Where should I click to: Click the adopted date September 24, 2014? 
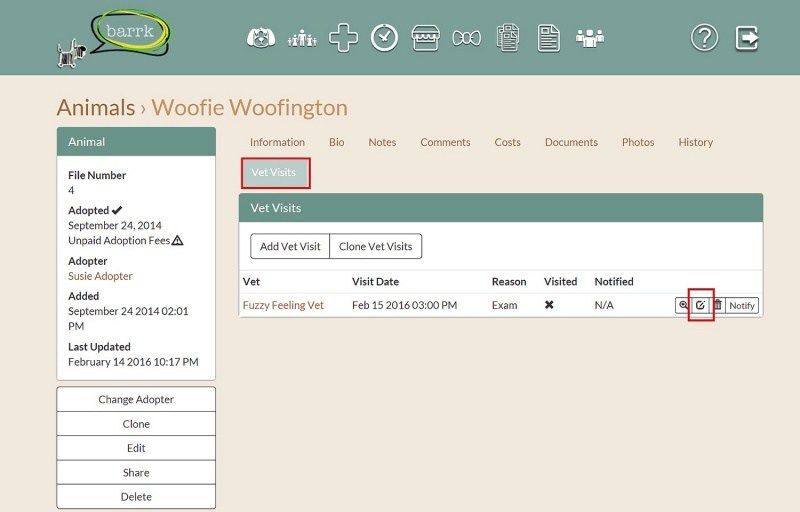click(115, 225)
